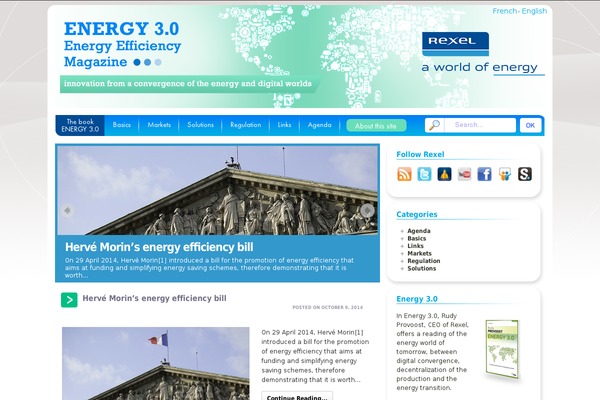Go to previous slide with left arrow
Image resolution: width=600 pixels, height=400 pixels.
(67, 210)
